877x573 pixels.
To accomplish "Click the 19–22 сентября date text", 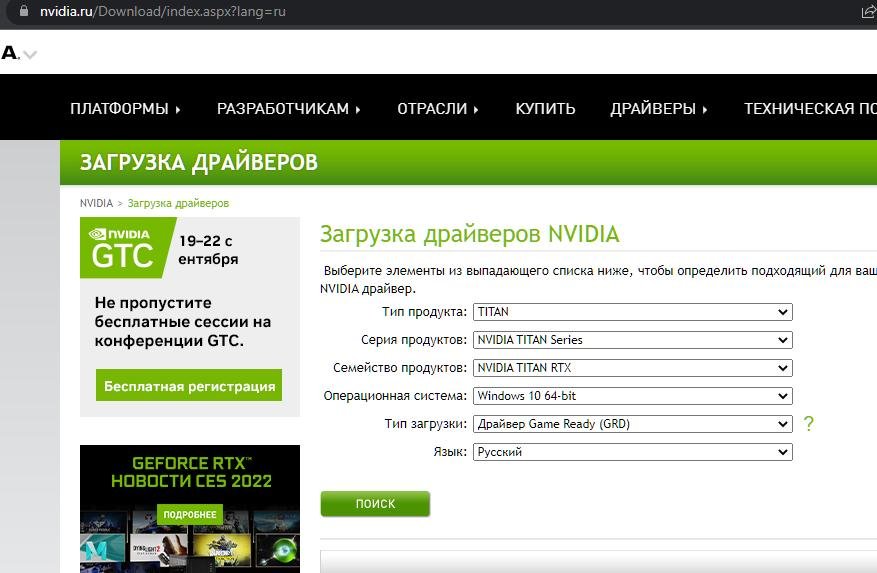I will (209, 250).
